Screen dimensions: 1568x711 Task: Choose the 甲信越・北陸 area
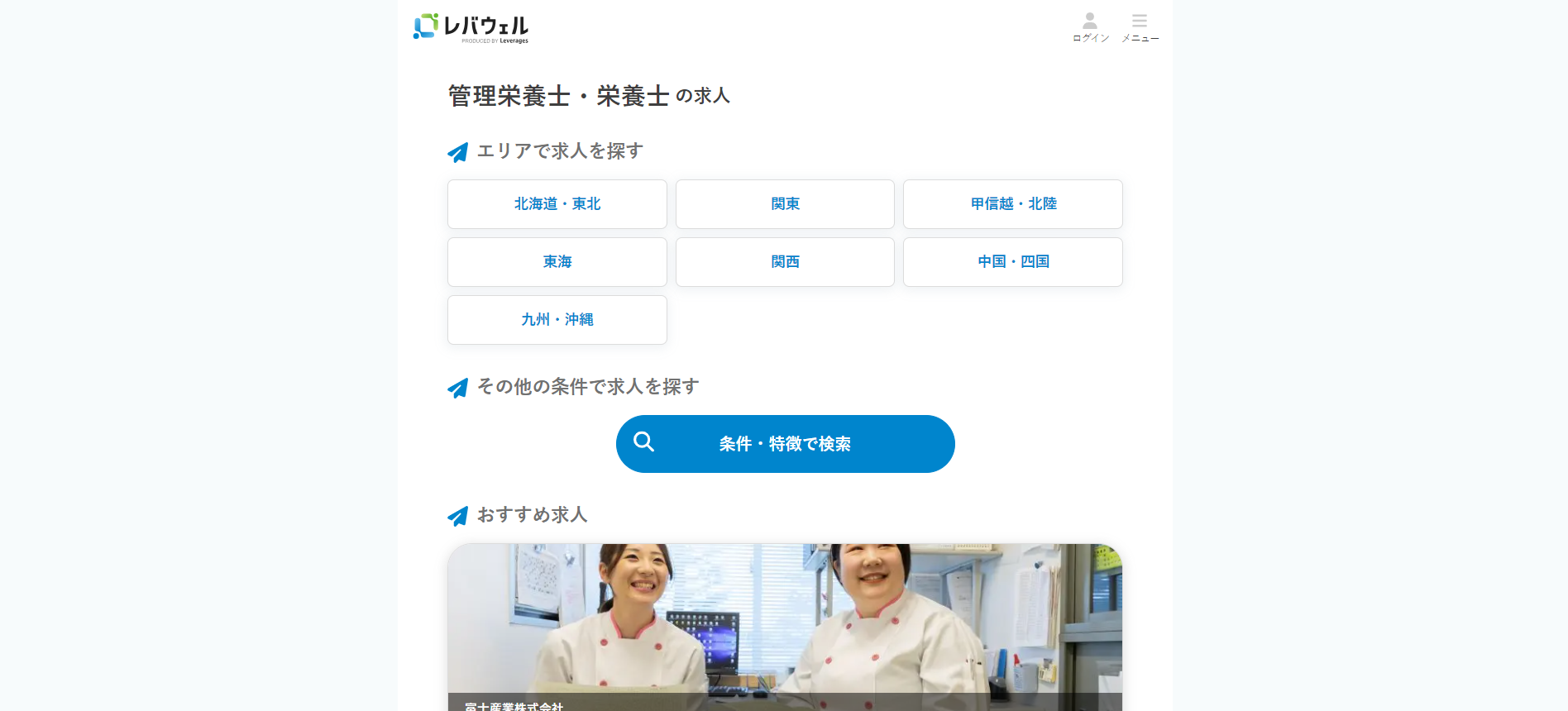pyautogui.click(x=1012, y=204)
